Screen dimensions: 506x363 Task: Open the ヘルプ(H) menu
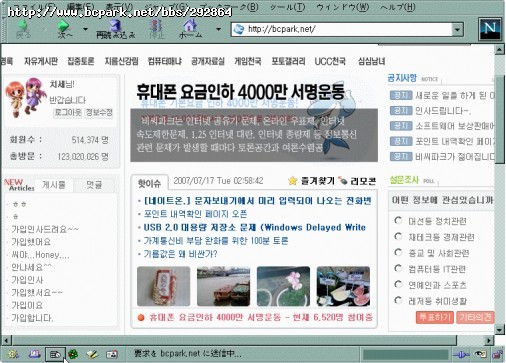coord(398,7)
